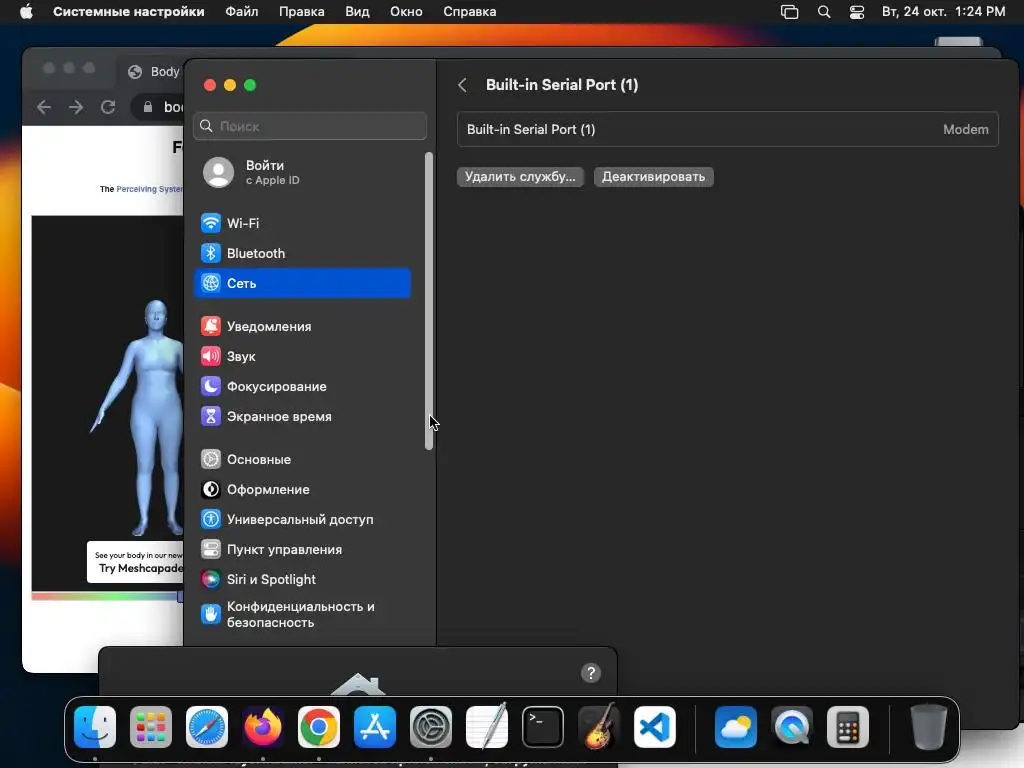Click the date and time in menu bar
This screenshot has width=1024, height=768.
point(943,12)
